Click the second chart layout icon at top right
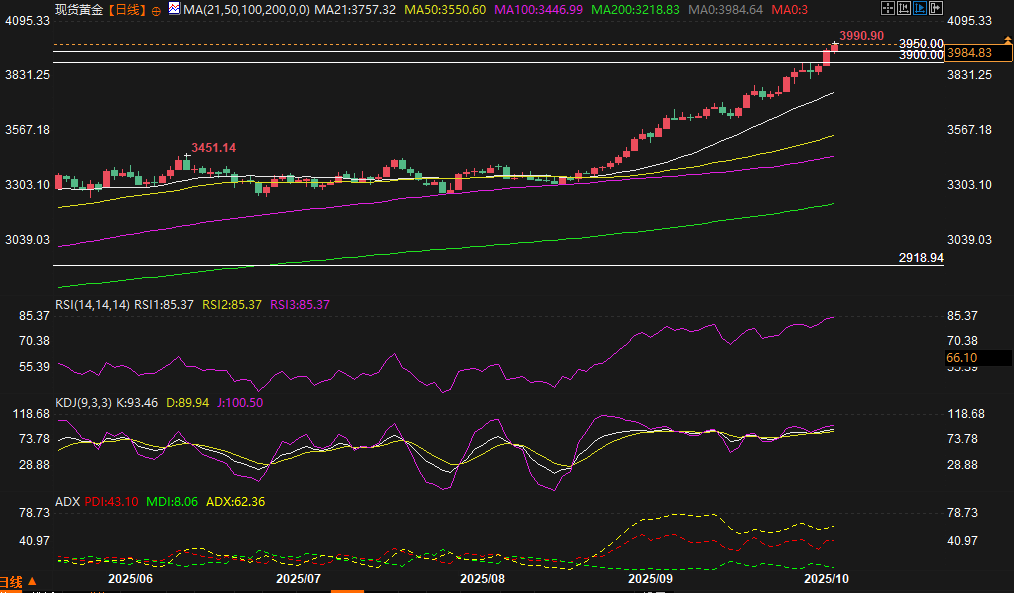 coord(904,8)
